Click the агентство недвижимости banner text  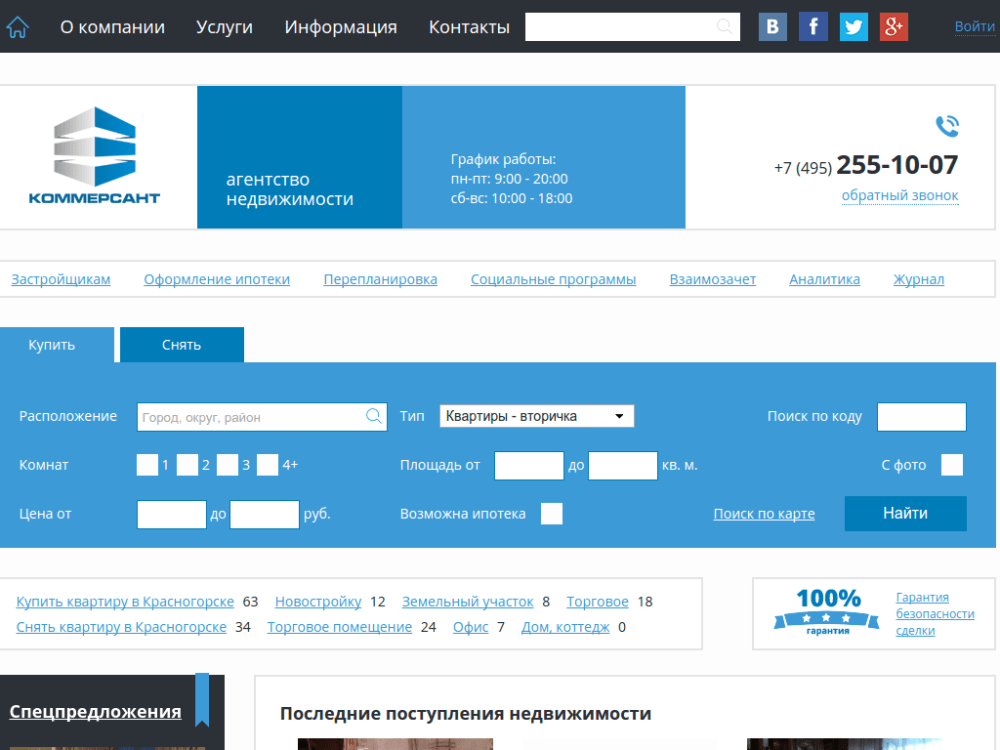pos(290,189)
